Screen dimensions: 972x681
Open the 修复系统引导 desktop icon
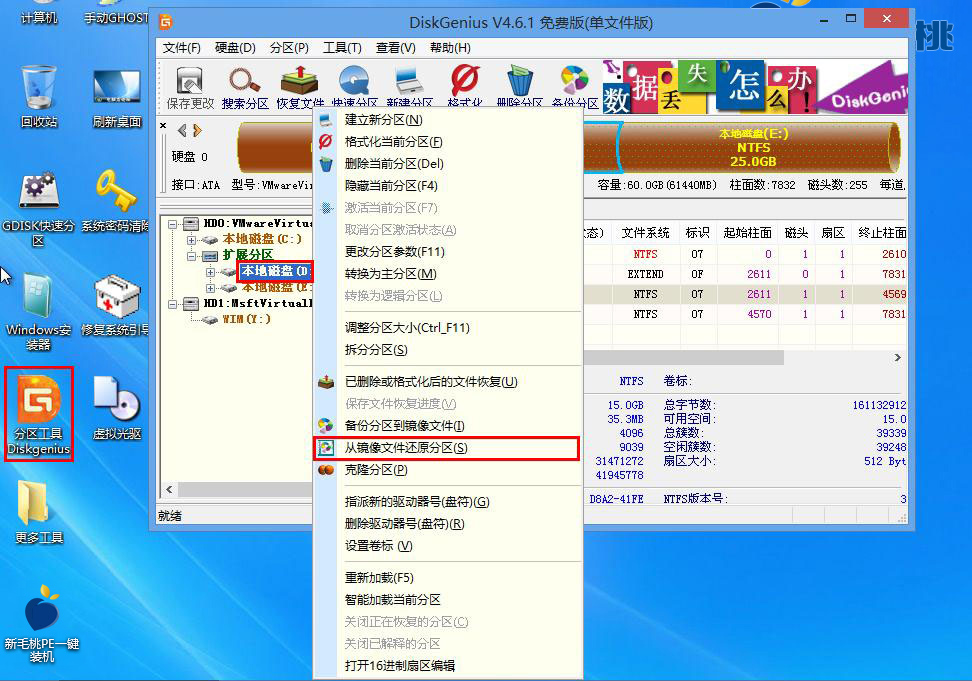pos(116,305)
